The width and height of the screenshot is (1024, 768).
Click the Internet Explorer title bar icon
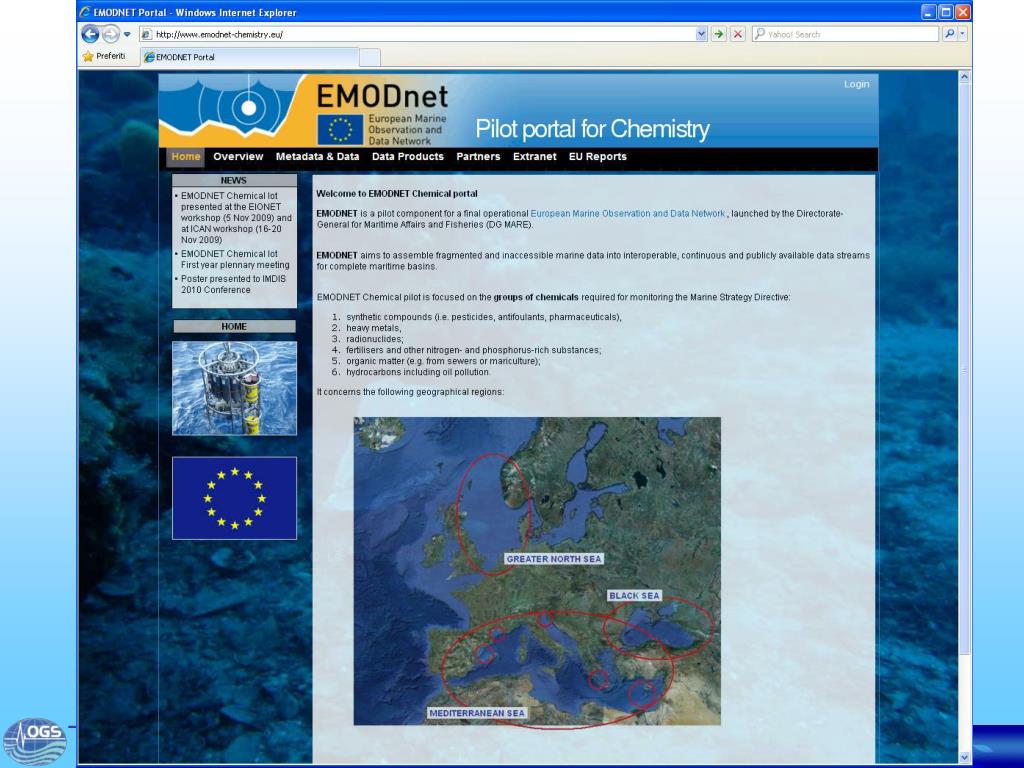click(85, 12)
